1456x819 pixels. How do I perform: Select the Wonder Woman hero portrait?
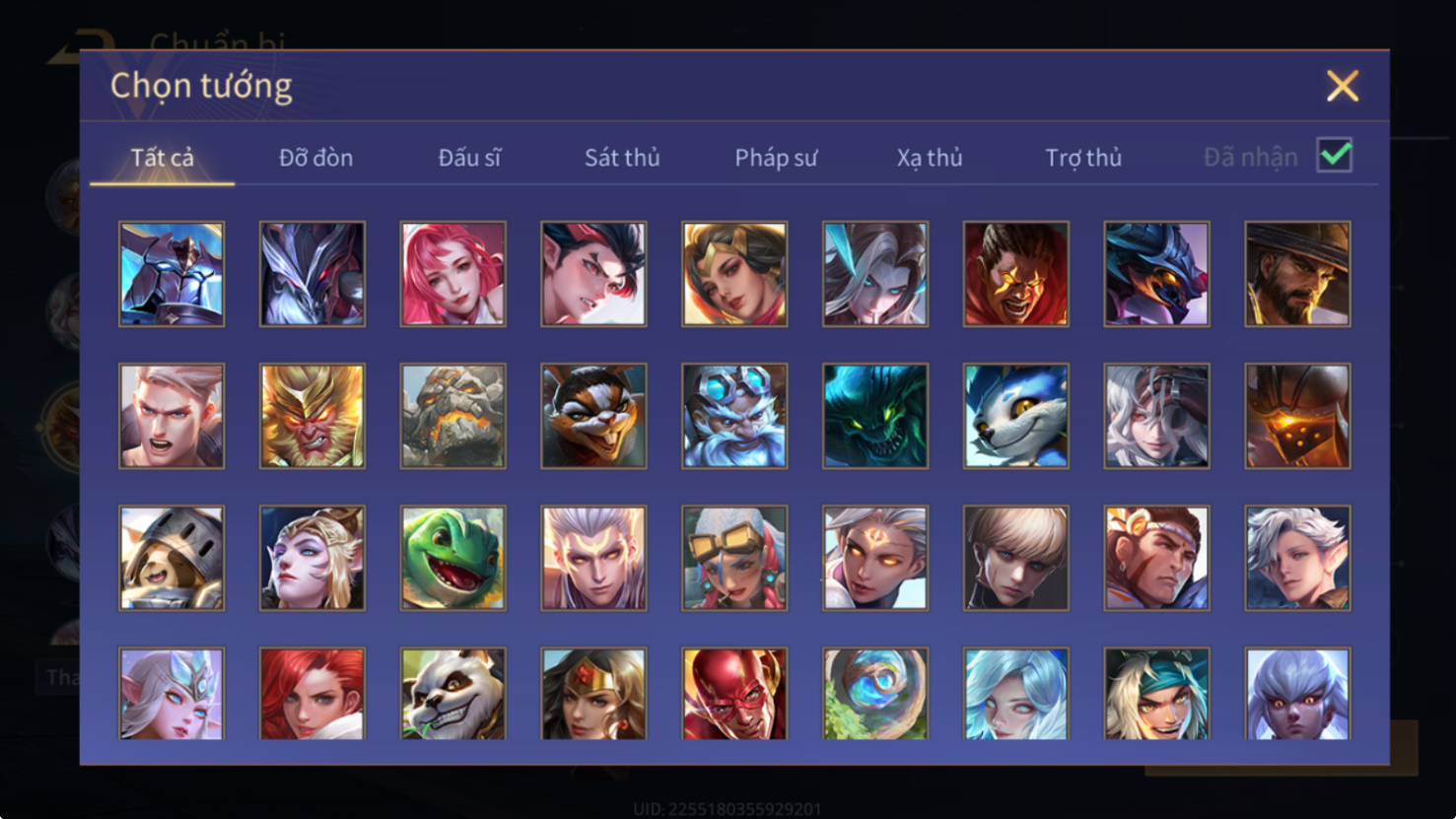(x=593, y=693)
